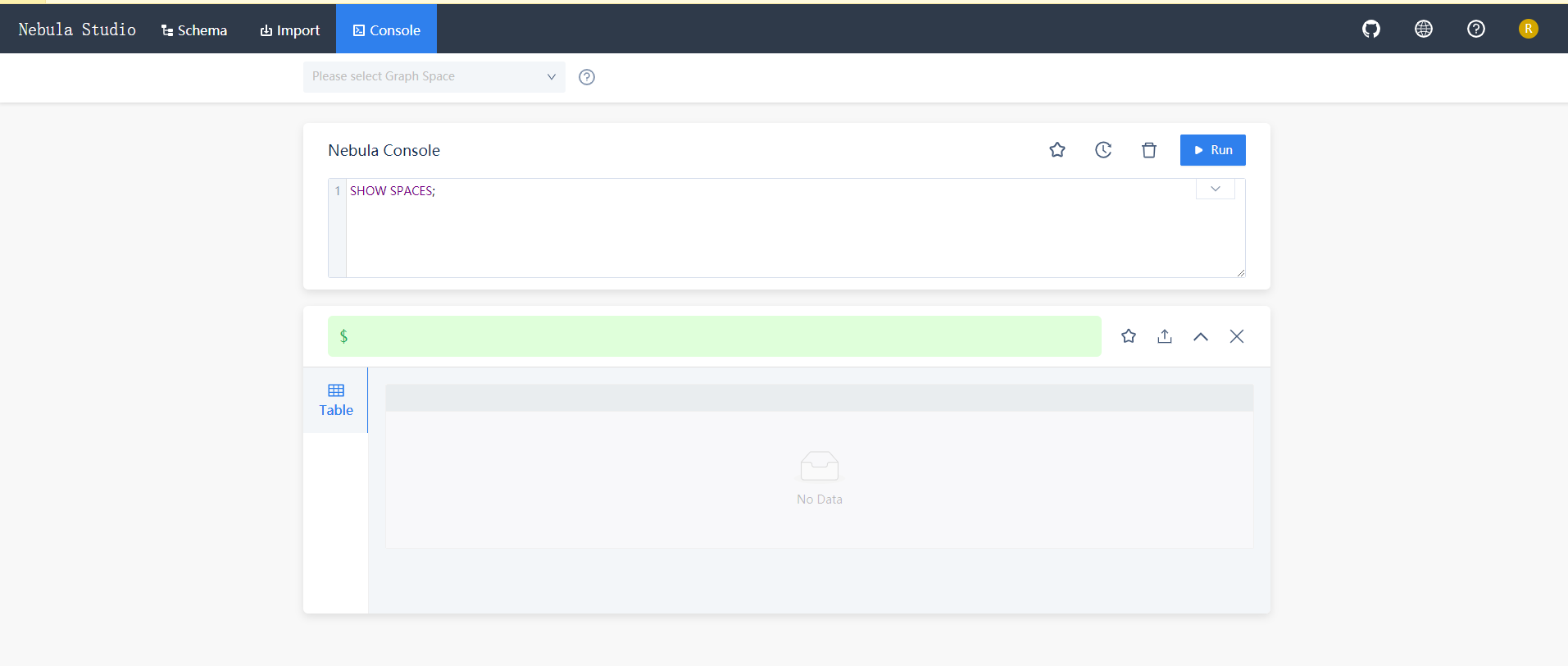Screen dimensions: 1568x666
Task: Export the result with the upload icon
Action: pos(1165,336)
